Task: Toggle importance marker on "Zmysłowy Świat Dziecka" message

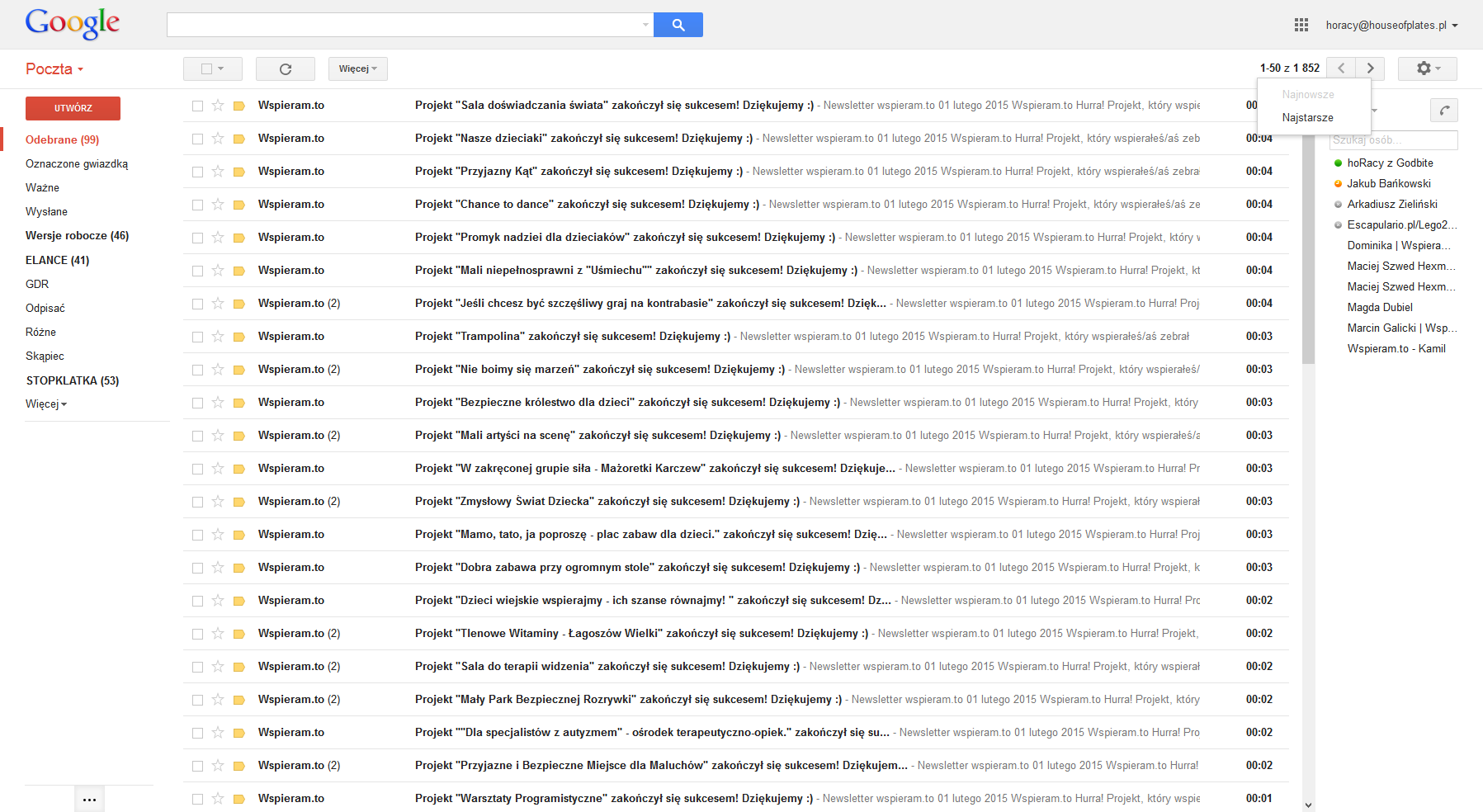Action: pos(239,502)
